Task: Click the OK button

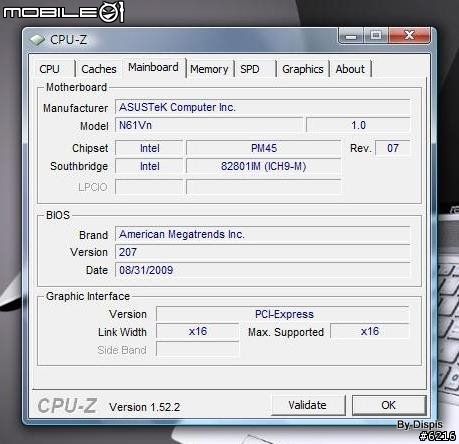Action: (389, 405)
